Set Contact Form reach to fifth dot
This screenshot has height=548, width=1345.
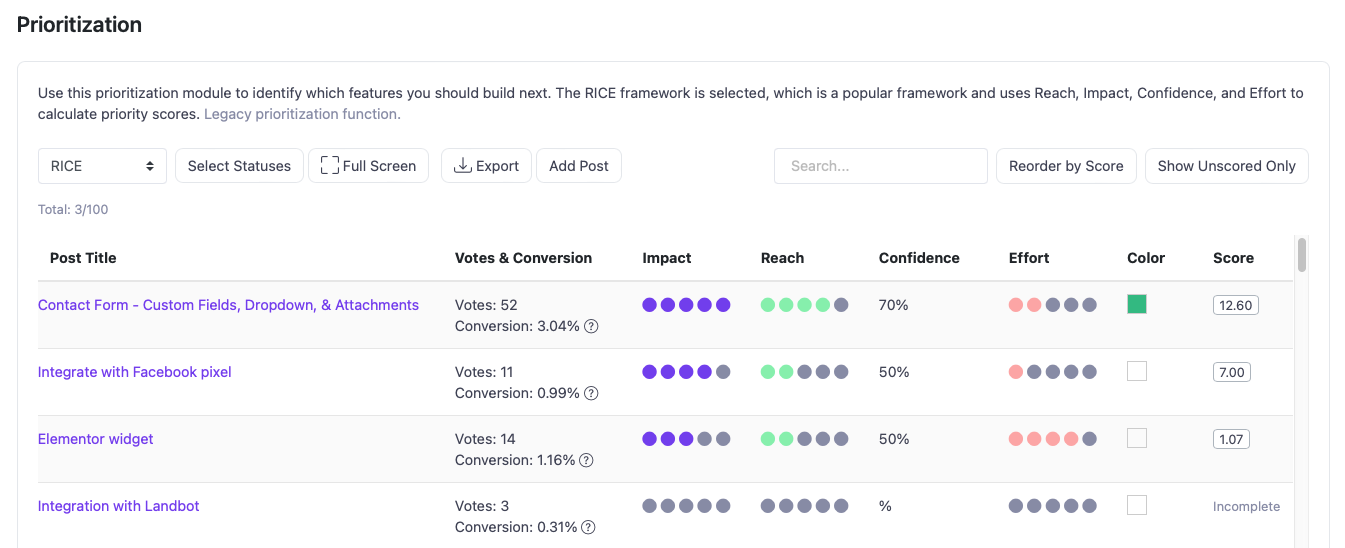pyautogui.click(x=841, y=305)
